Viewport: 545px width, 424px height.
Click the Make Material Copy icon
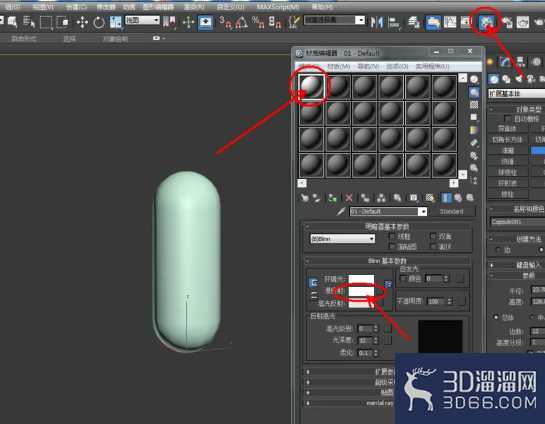[x=365, y=198]
